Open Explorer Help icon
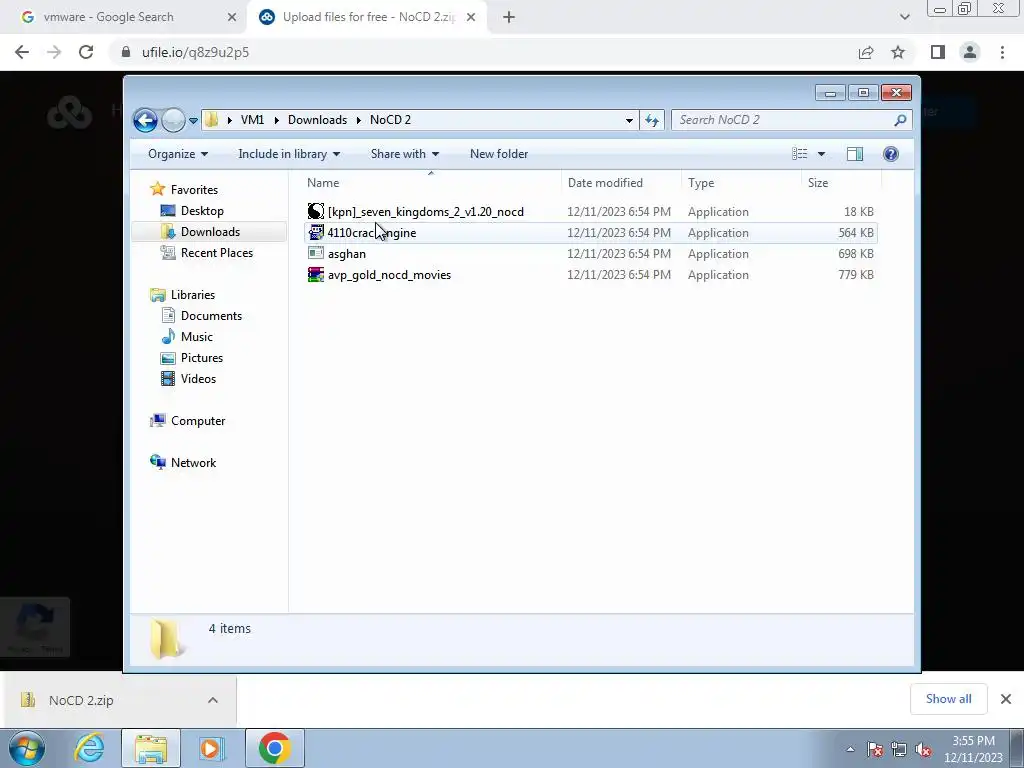The image size is (1024, 768). tap(891, 154)
